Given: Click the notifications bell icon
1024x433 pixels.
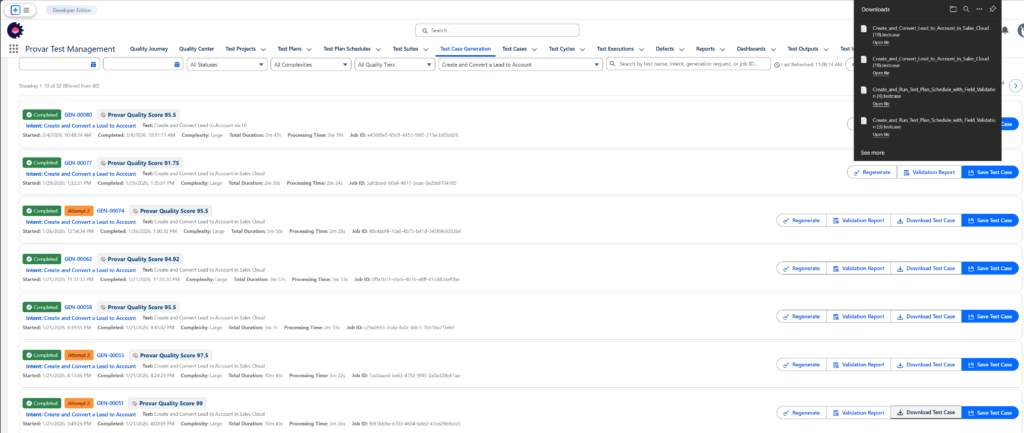Looking at the screenshot, I should (x=1004, y=31).
